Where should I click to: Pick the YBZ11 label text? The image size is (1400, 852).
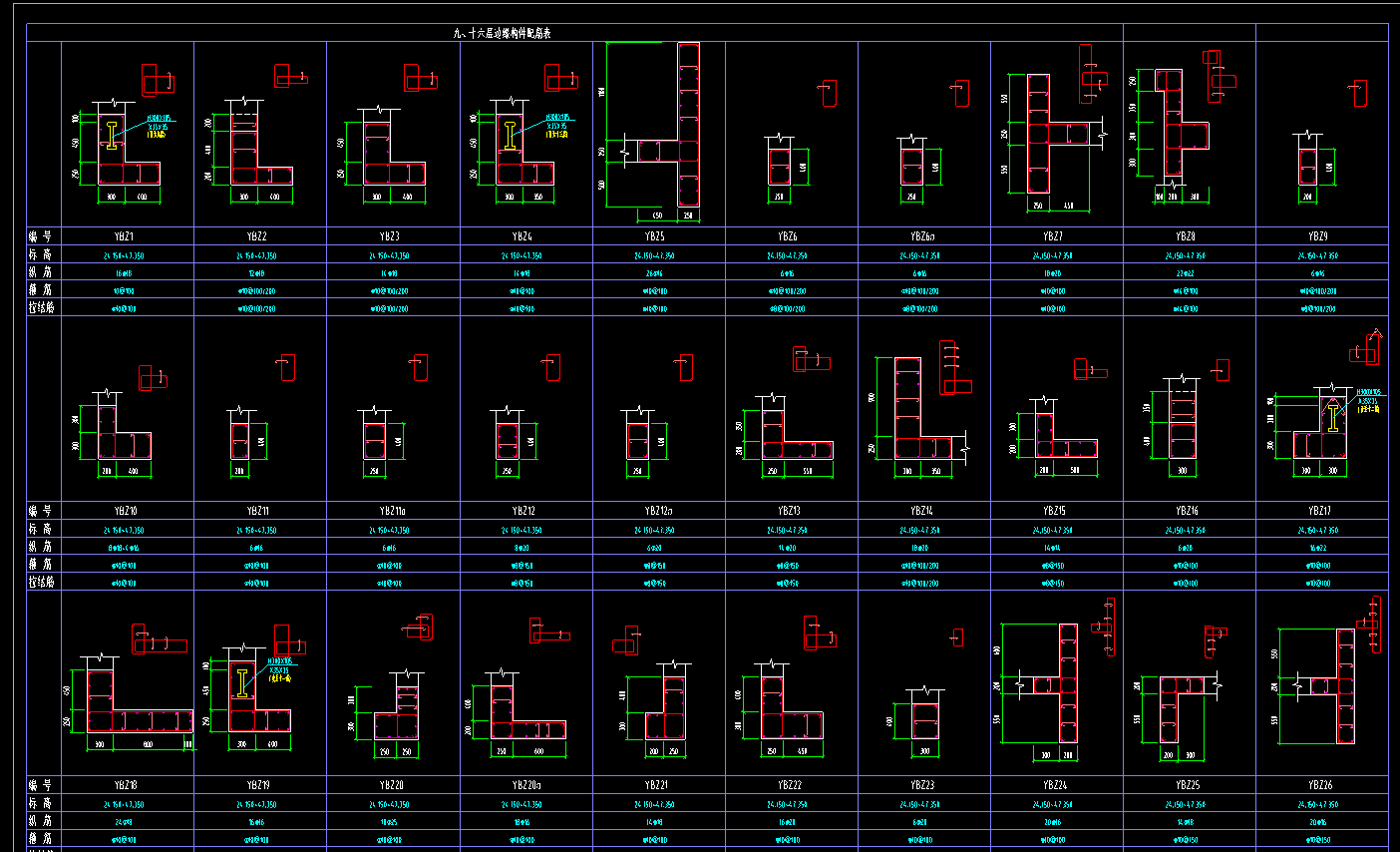(x=257, y=511)
